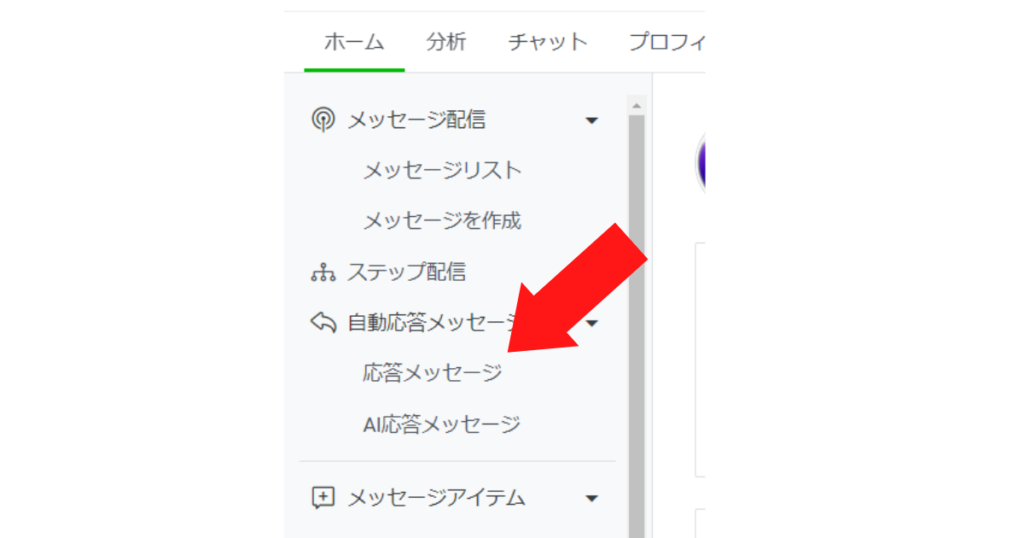Select the メッセージ配信 menu heading

[417, 120]
